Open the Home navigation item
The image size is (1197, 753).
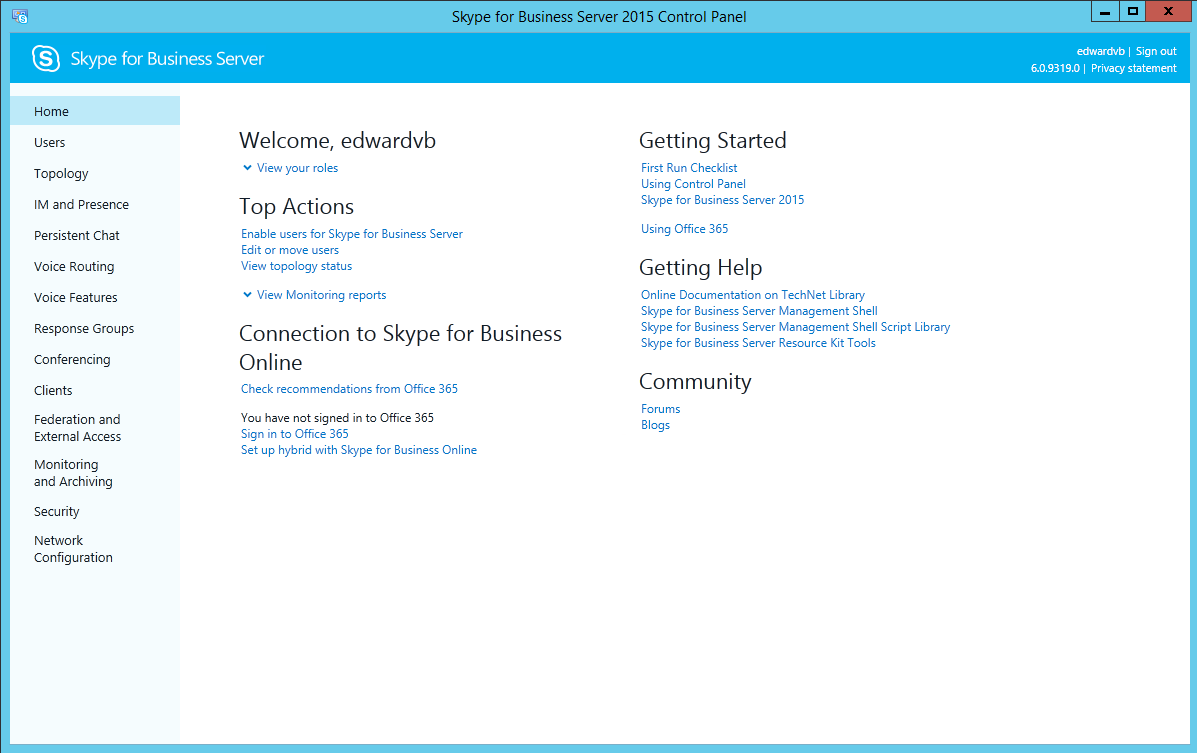[95, 111]
